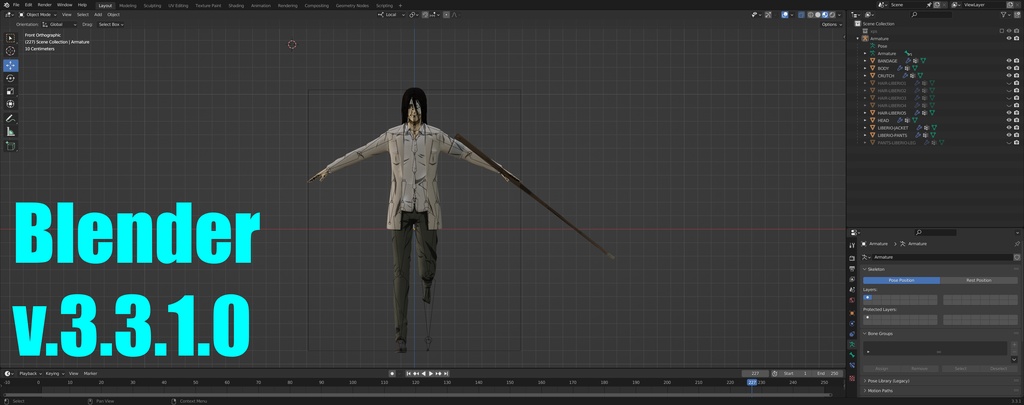1024x405 pixels.
Task: Collapse the Armature object in outliner
Action: (858, 39)
